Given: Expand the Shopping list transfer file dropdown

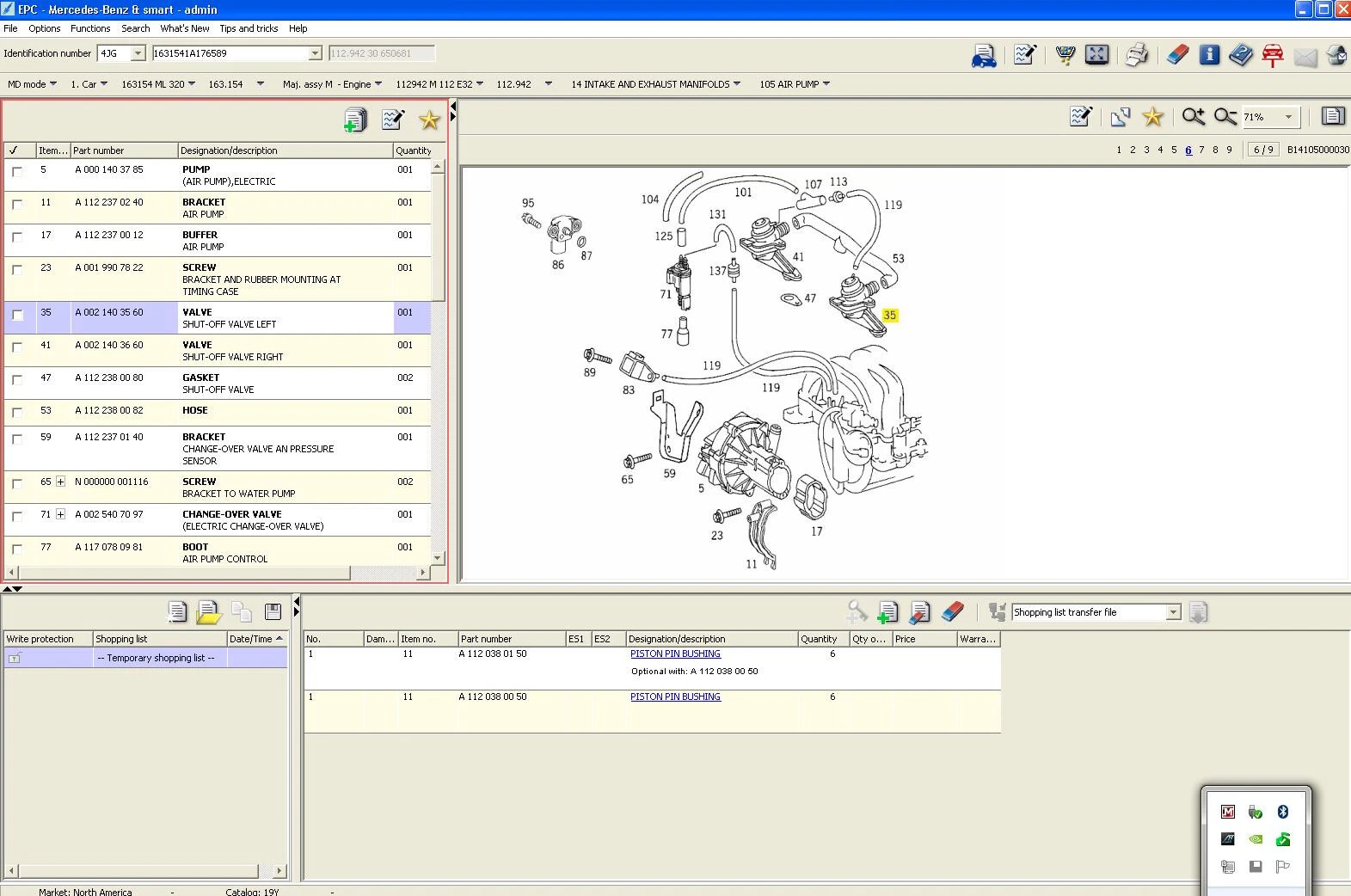Looking at the screenshot, I should [x=1173, y=612].
